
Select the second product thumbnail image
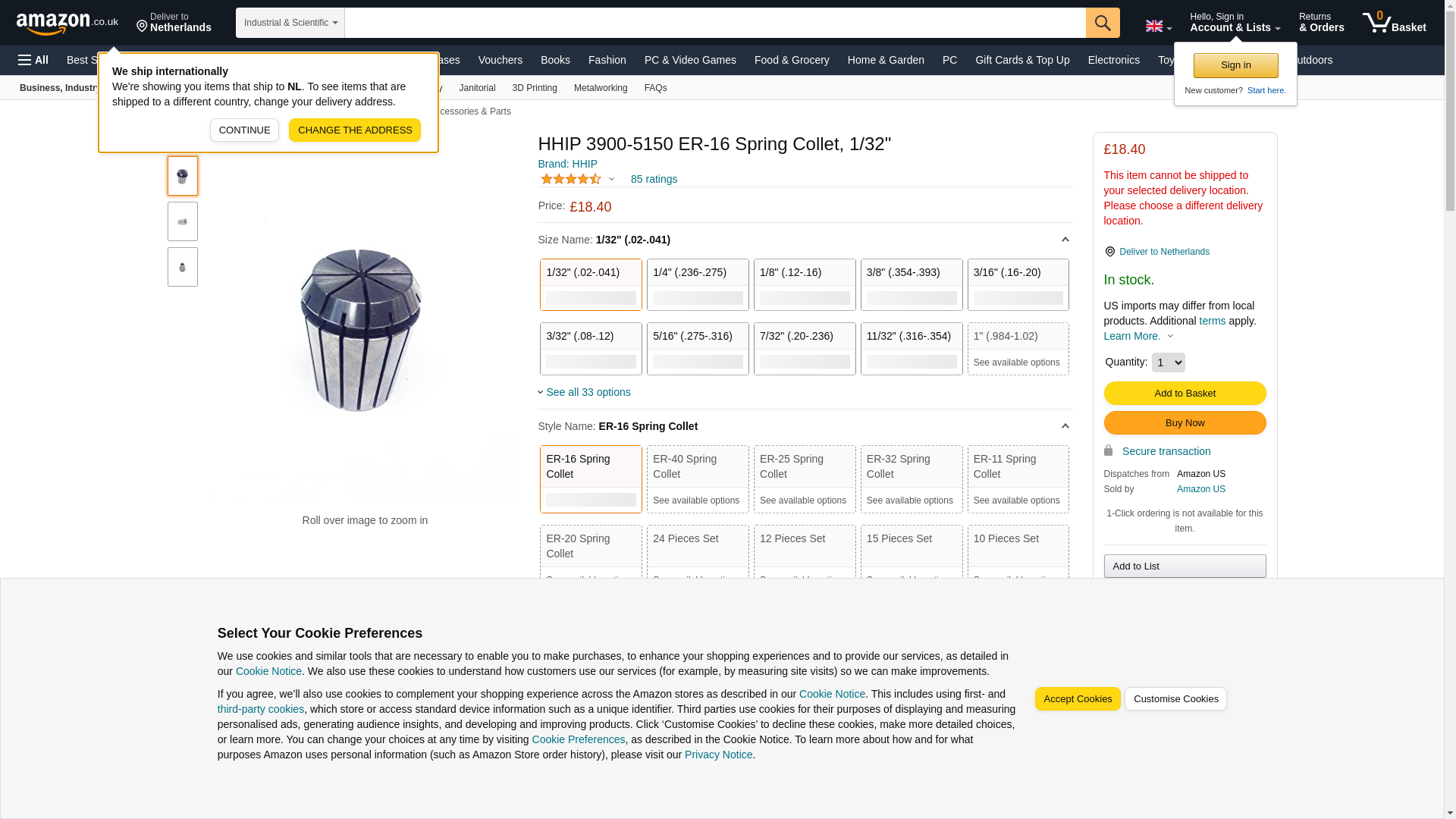point(183,221)
